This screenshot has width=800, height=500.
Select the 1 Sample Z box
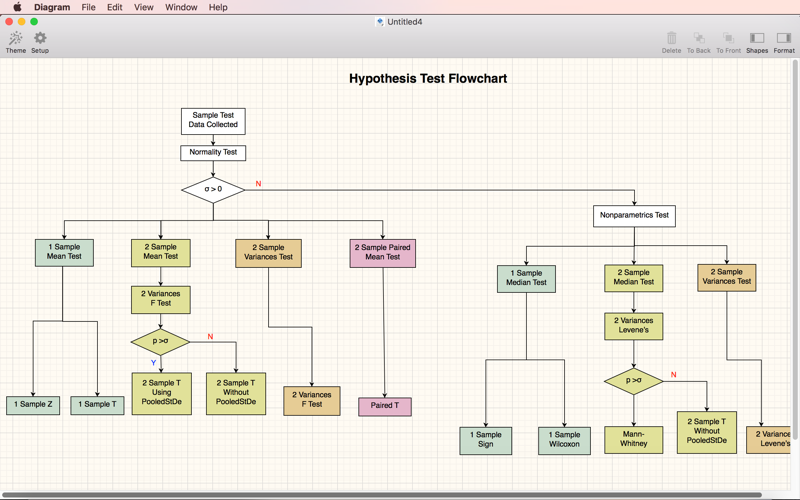(33, 405)
